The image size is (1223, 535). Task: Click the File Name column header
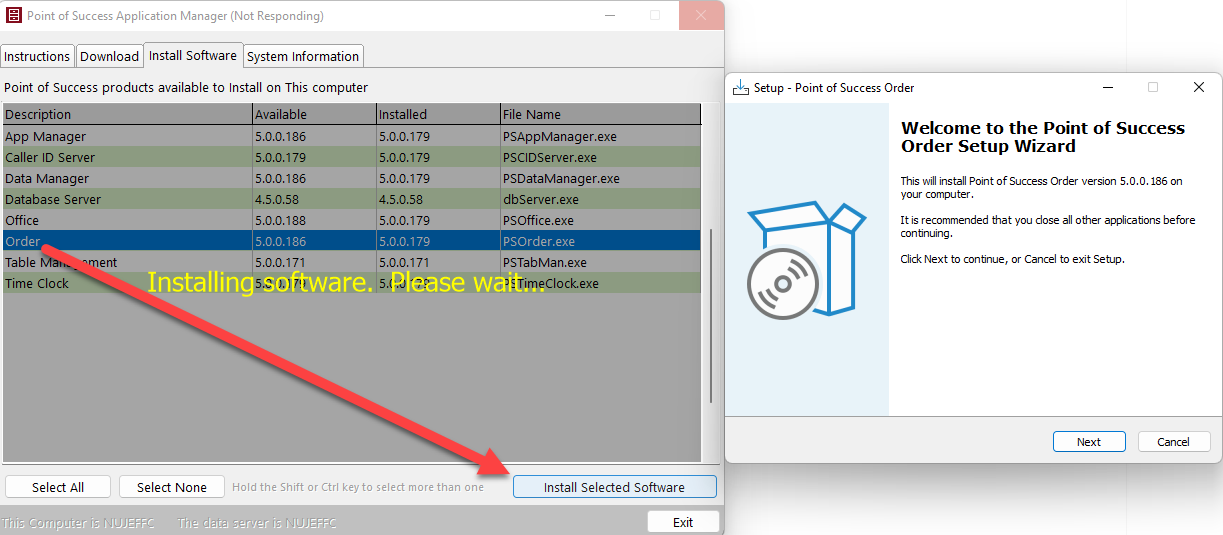(x=601, y=114)
